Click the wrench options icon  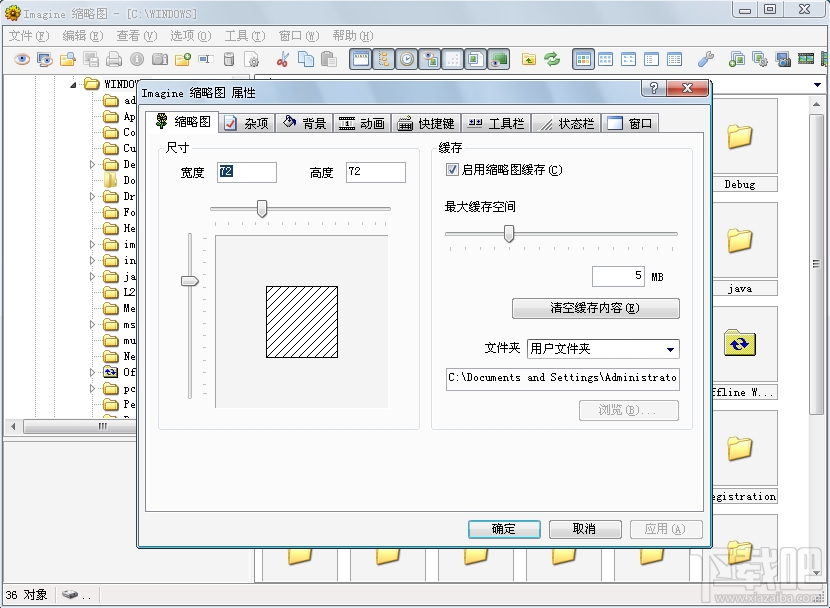[x=706, y=59]
